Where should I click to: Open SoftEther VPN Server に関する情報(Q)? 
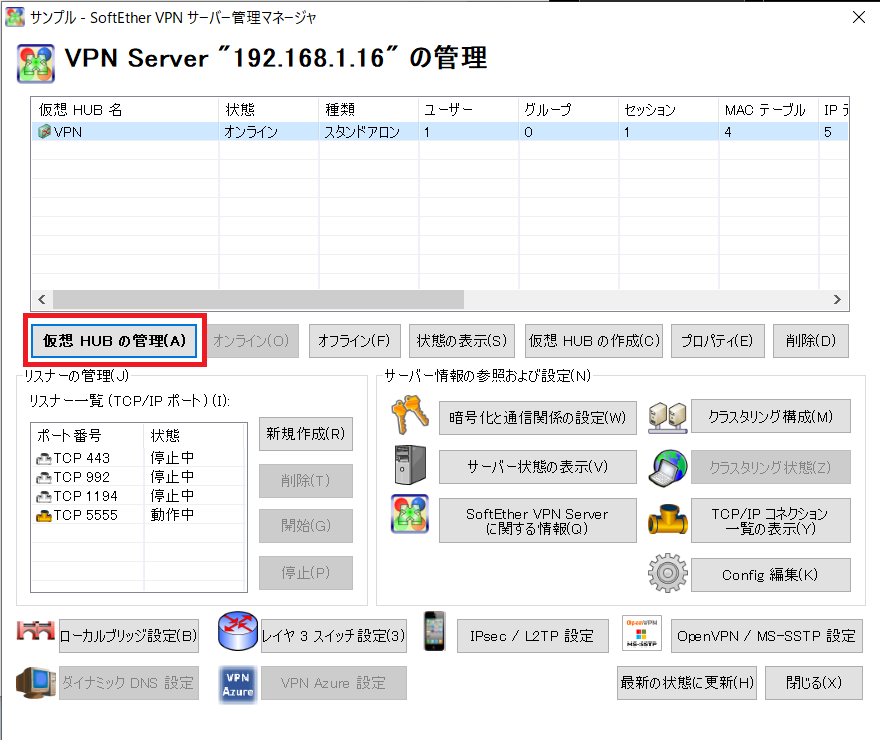(x=538, y=521)
